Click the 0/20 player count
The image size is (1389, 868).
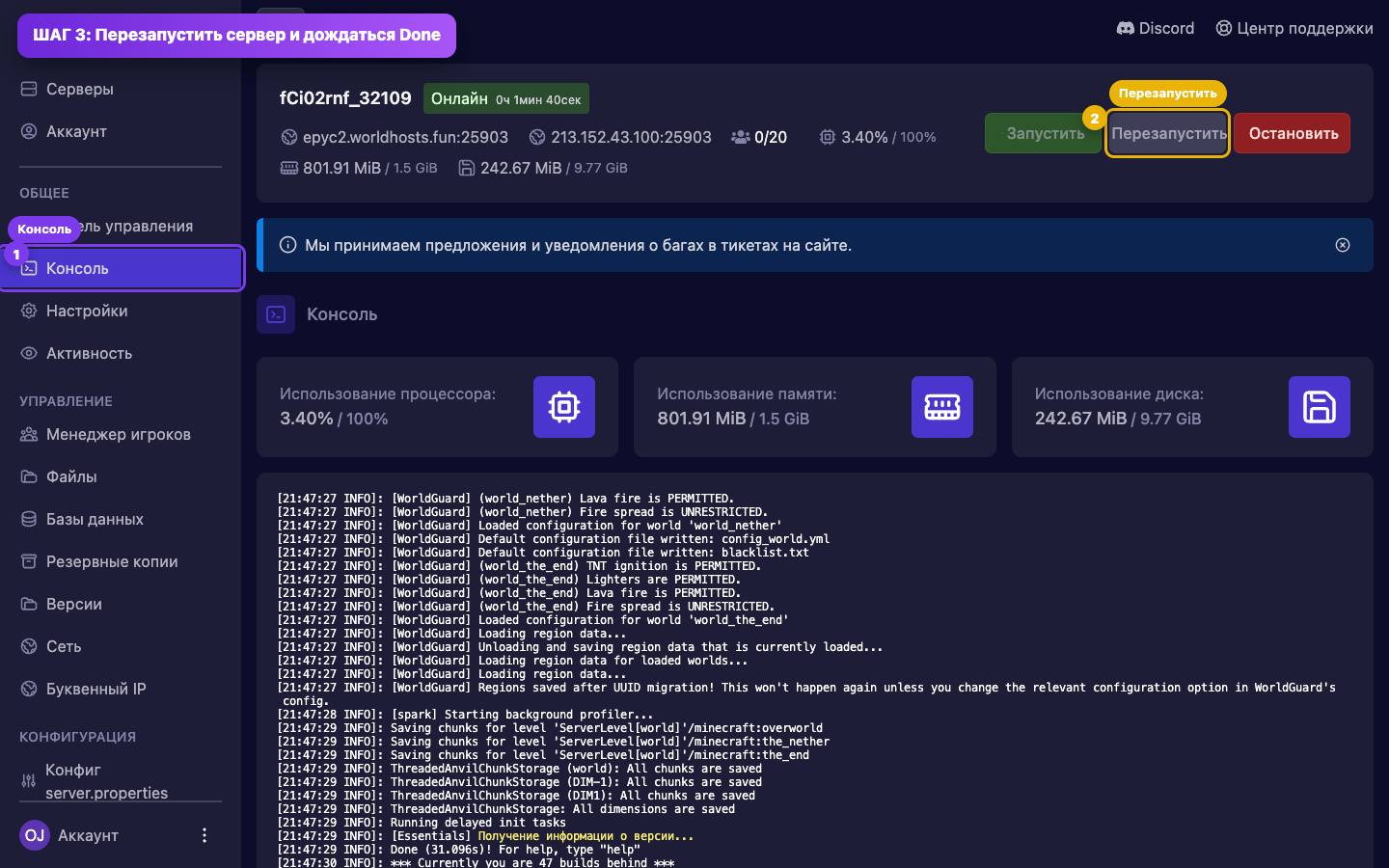(771, 137)
